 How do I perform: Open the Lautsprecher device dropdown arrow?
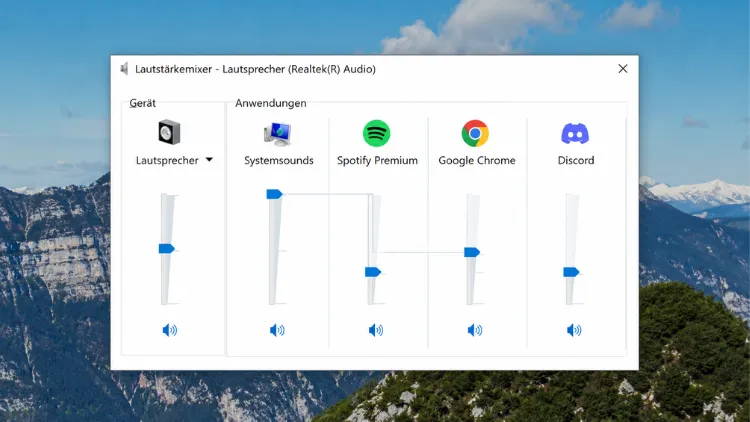coord(209,160)
